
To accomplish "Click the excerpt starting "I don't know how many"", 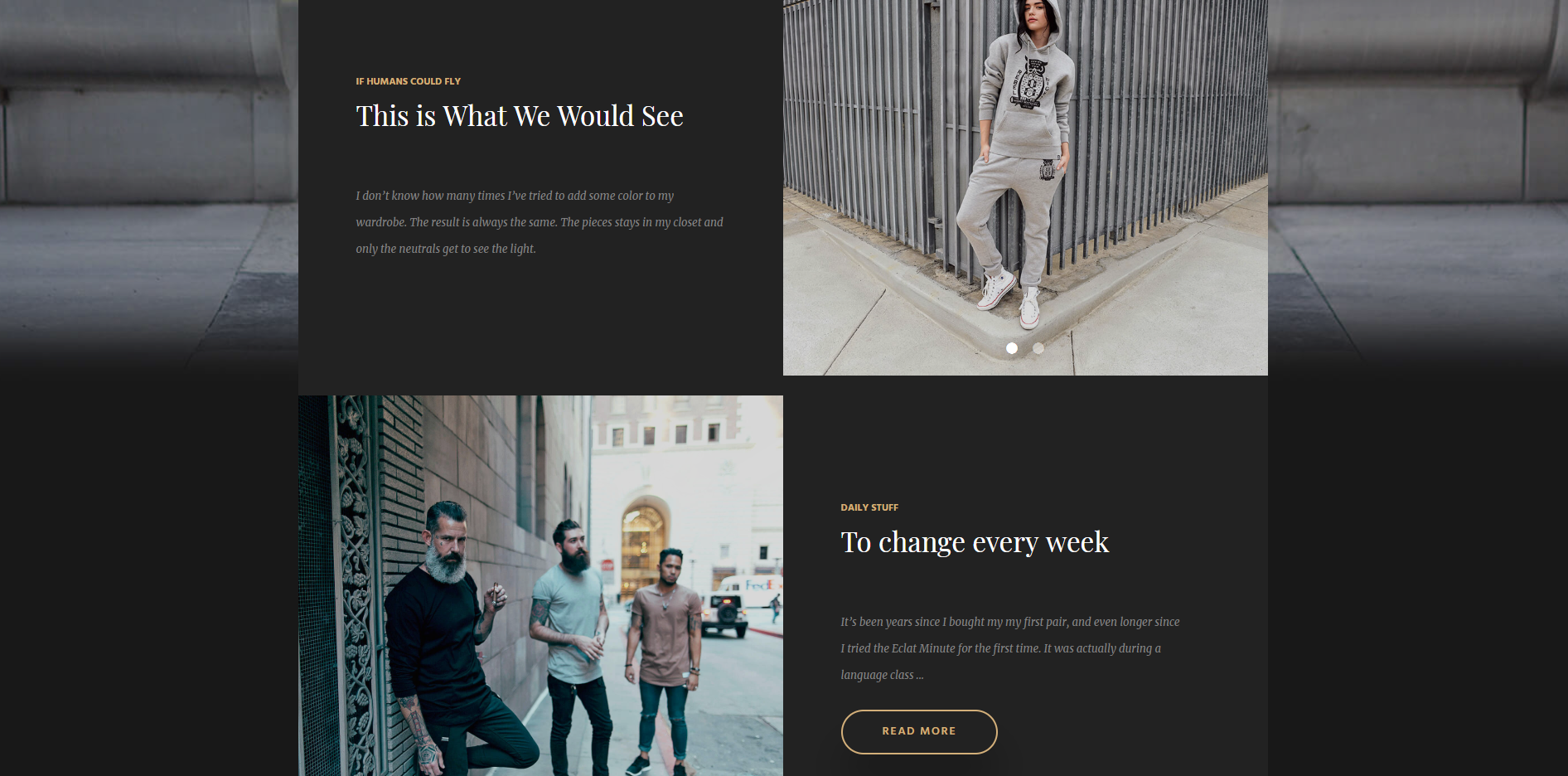I will tap(540, 222).
